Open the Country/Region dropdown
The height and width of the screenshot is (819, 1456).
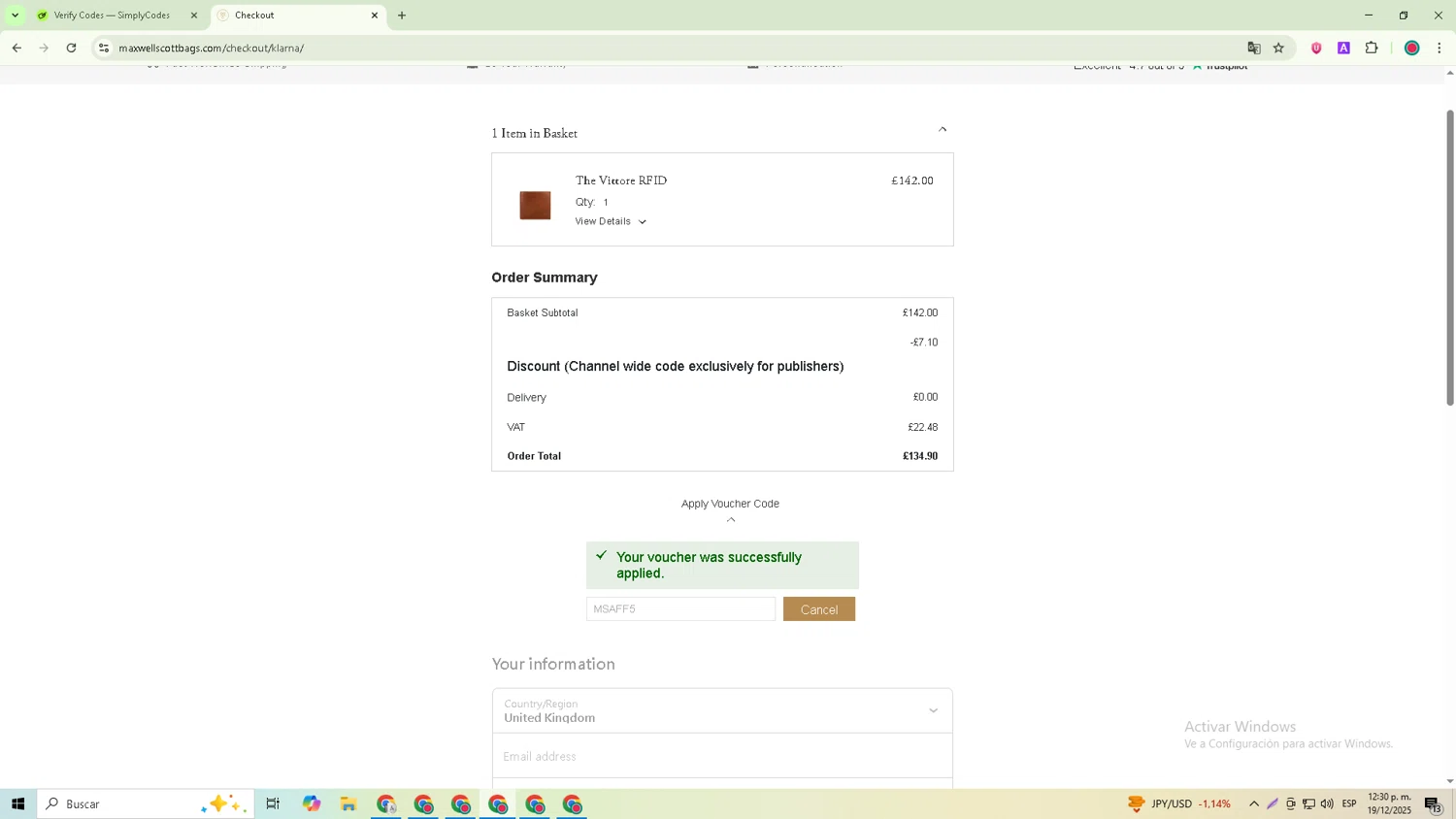tap(722, 710)
